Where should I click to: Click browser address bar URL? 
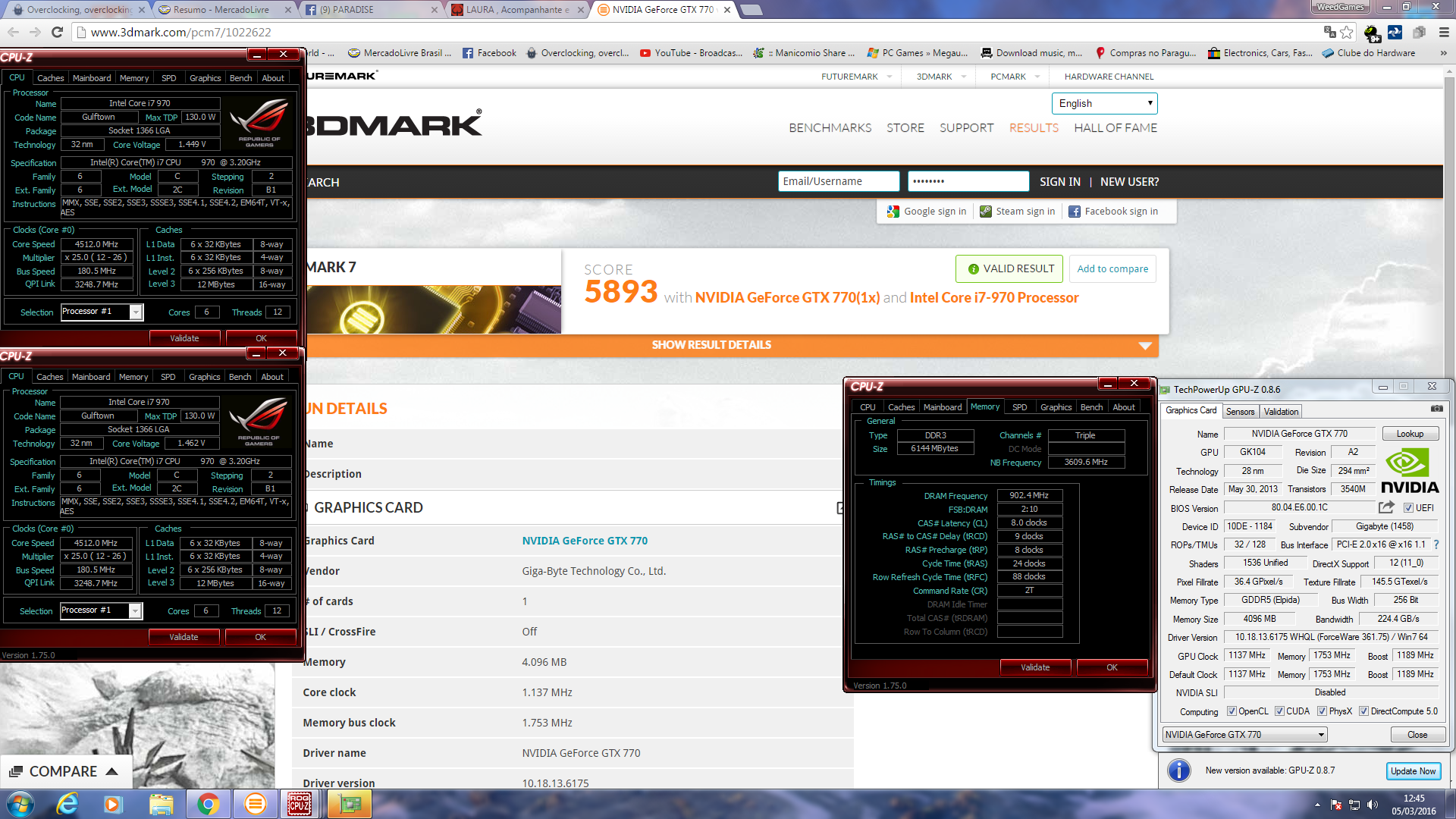point(180,32)
